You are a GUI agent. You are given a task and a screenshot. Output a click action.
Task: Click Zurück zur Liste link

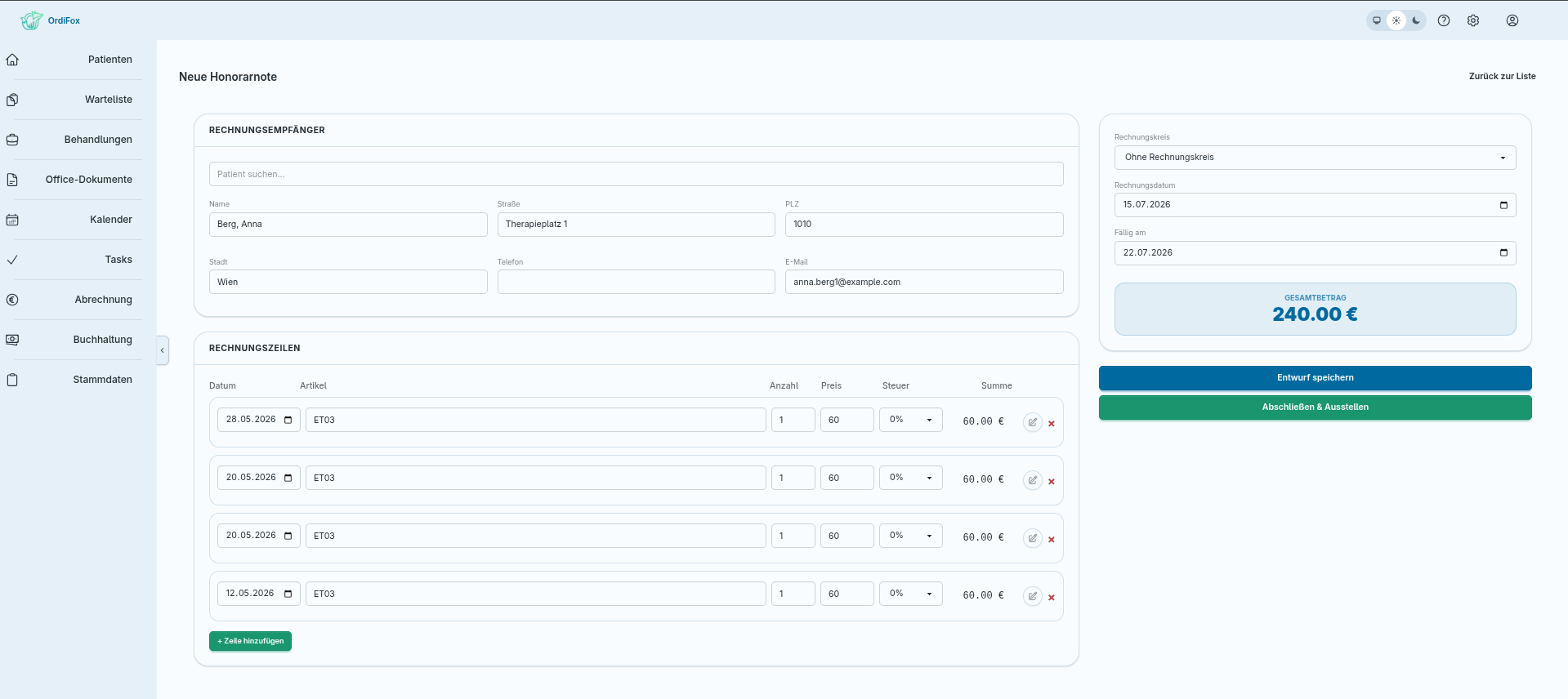tap(1502, 76)
